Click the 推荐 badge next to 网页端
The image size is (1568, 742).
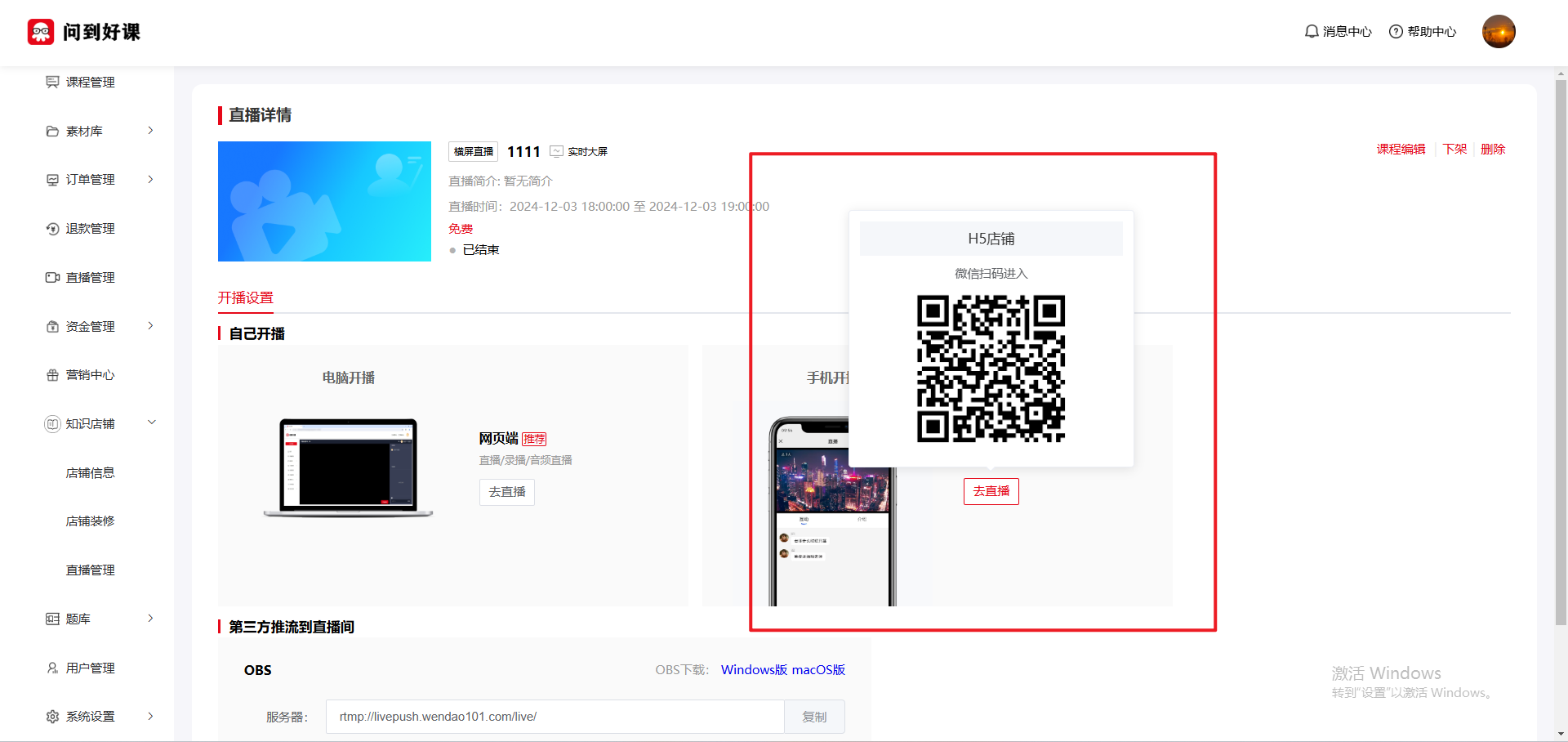(x=535, y=439)
